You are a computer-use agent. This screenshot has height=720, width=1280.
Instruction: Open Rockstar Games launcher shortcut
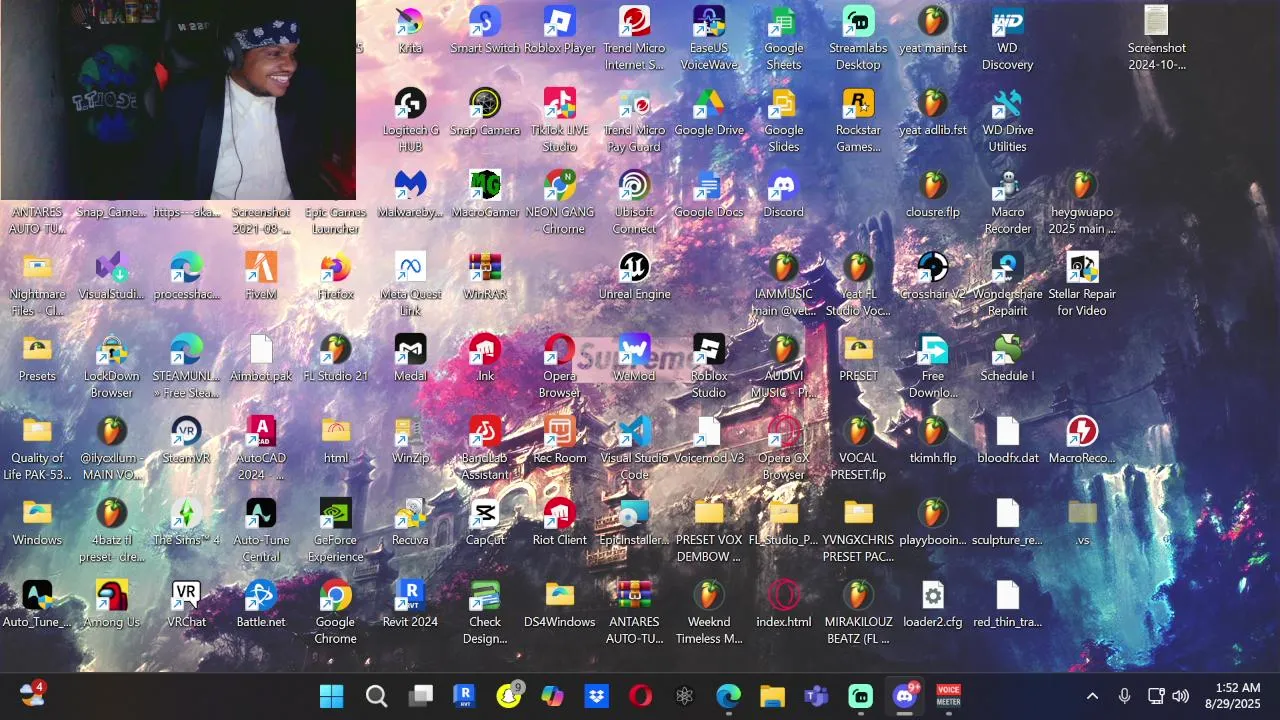click(858, 120)
